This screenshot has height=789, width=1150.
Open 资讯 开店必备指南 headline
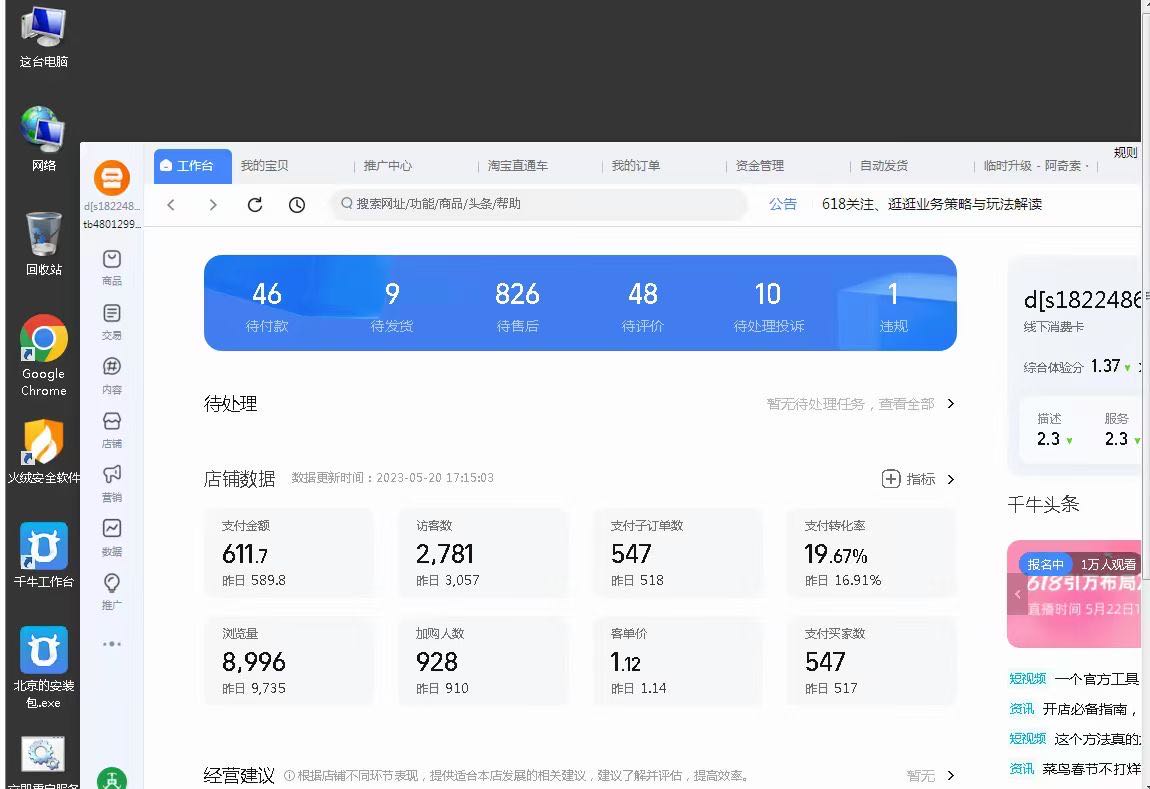(1074, 709)
